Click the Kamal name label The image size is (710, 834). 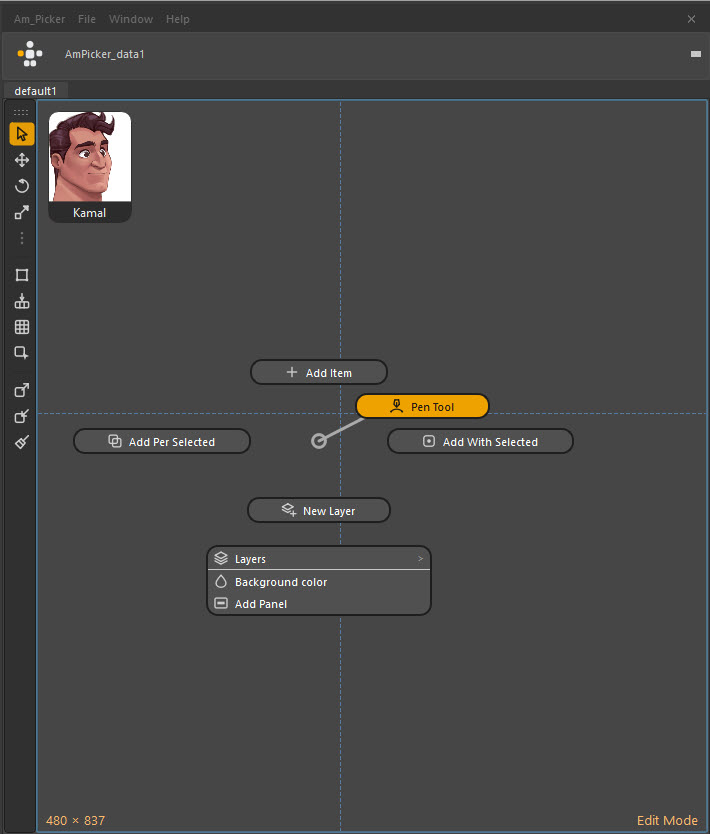(x=89, y=213)
